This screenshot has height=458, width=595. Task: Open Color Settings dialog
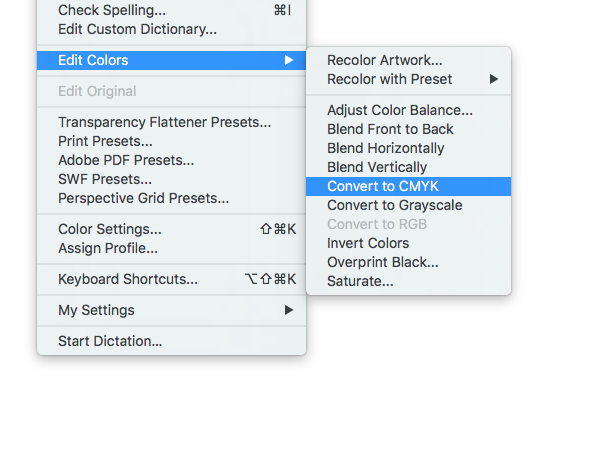172,229
